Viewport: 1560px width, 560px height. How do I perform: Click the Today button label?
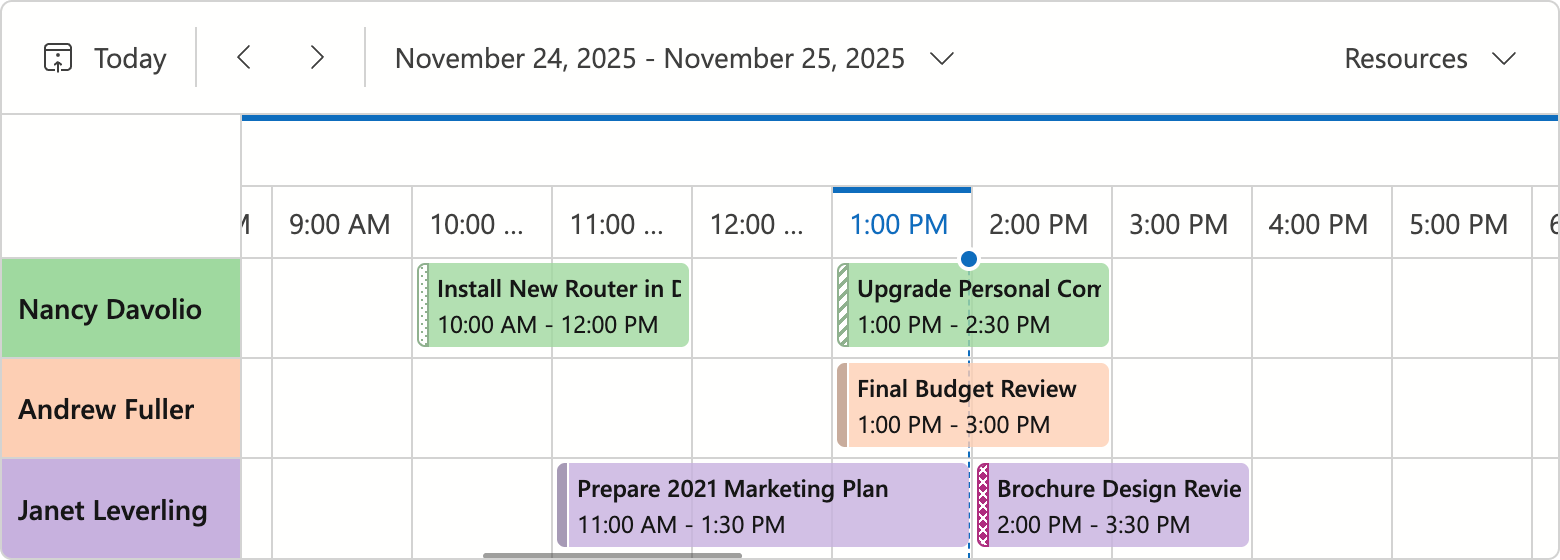coord(130,59)
